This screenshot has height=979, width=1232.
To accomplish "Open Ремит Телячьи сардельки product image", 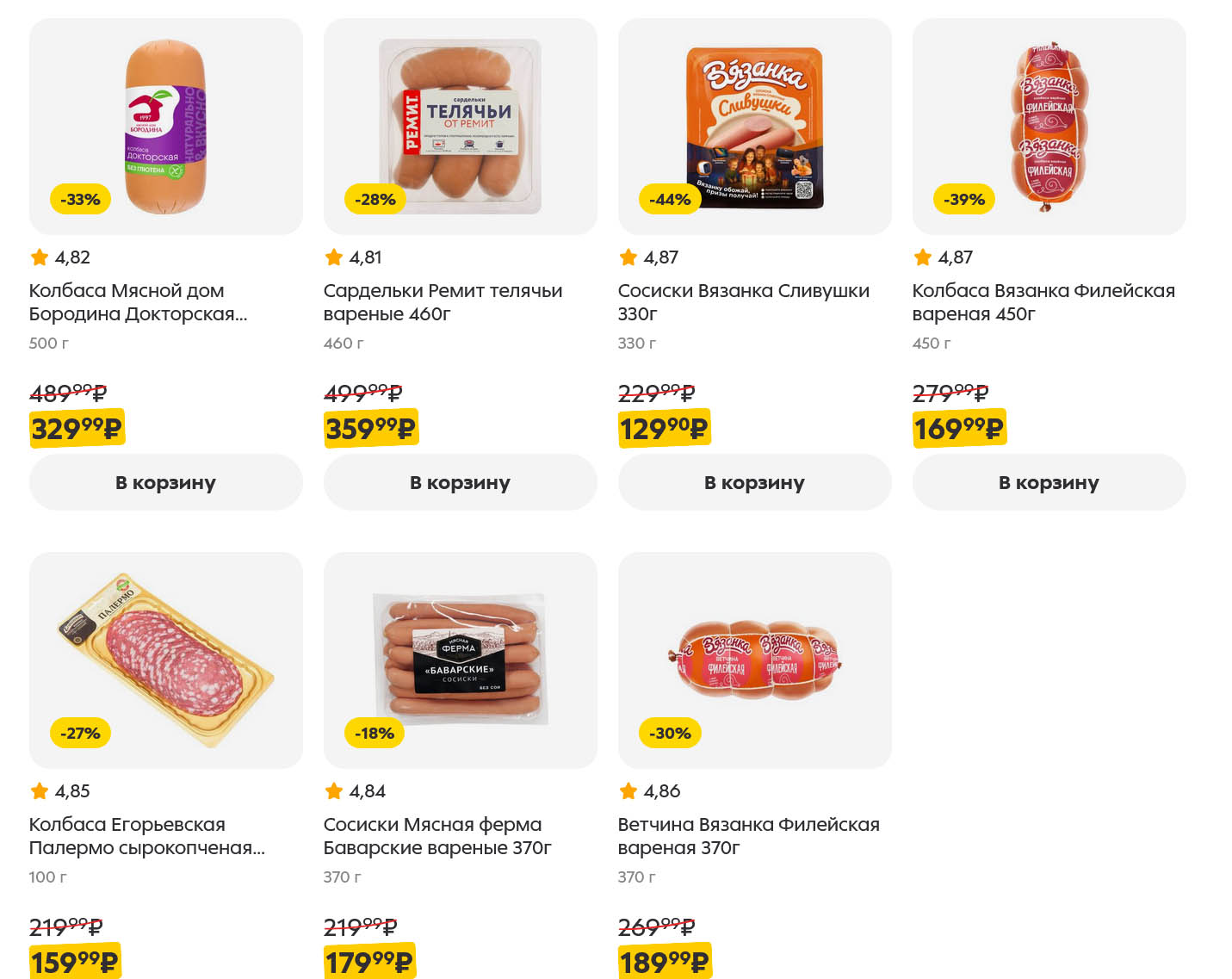I will (461, 127).
